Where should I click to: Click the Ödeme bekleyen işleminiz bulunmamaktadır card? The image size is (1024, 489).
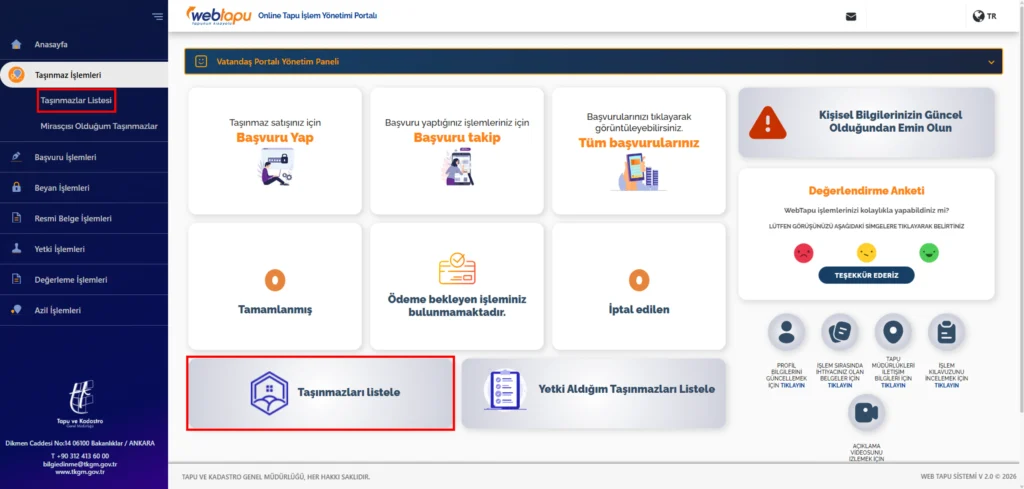pyautogui.click(x=456, y=286)
